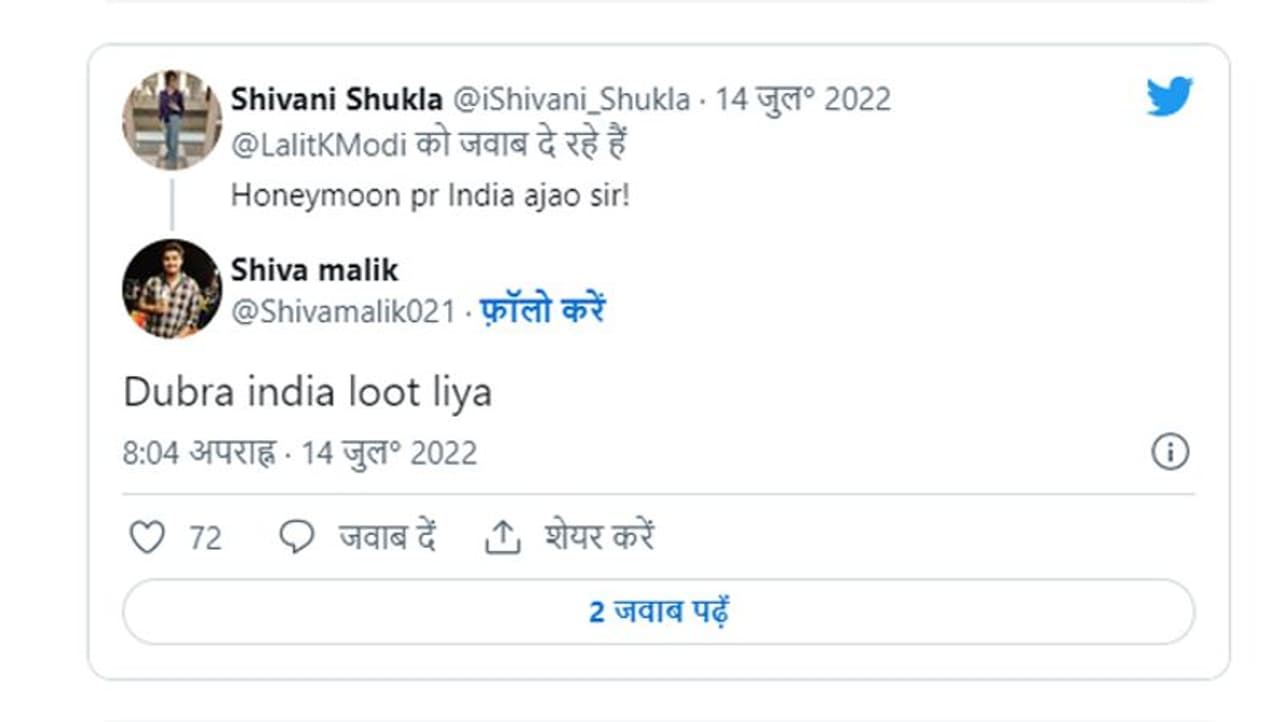Open the @iShivani_Shukla handle
1280x722 pixels.
(572, 99)
